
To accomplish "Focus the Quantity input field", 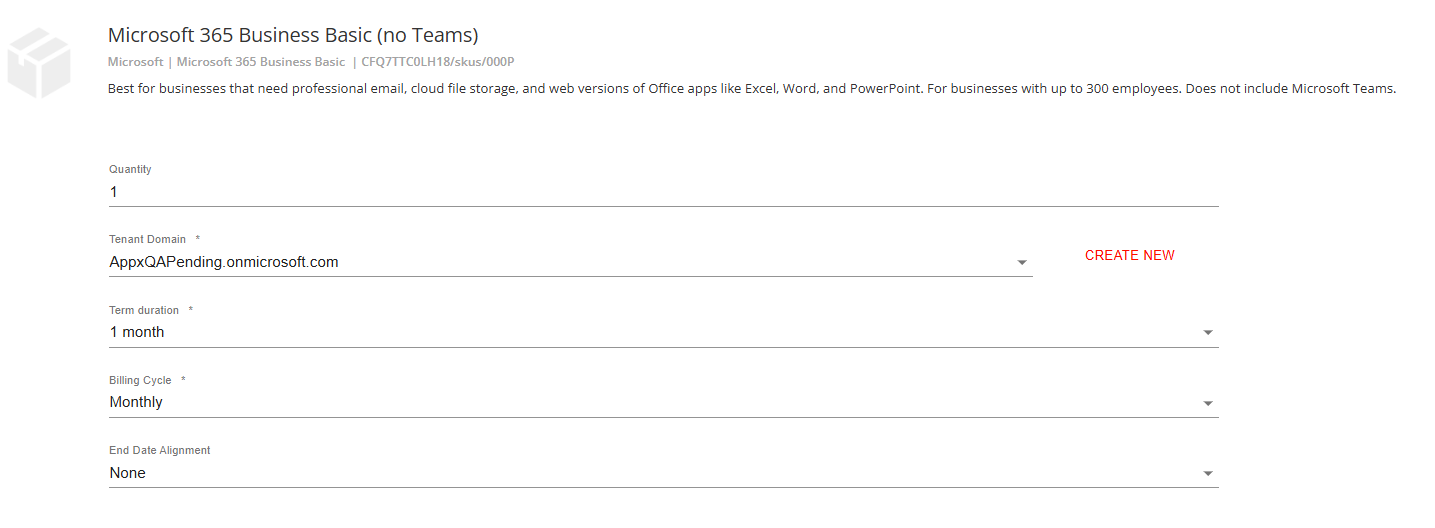I will [663, 192].
